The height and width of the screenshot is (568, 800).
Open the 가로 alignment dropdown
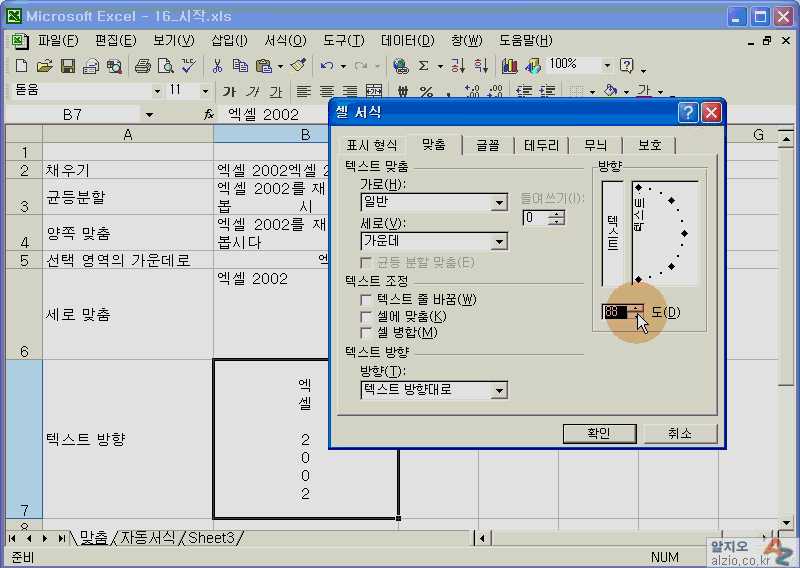pyautogui.click(x=499, y=203)
